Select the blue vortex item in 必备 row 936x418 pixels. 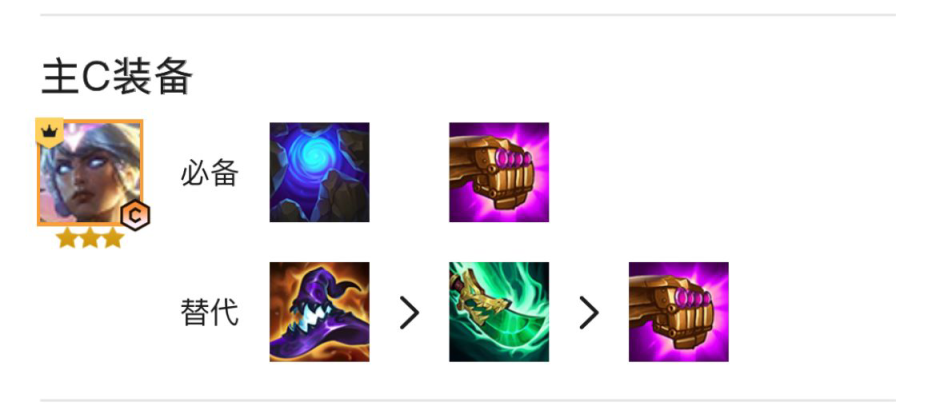point(319,172)
